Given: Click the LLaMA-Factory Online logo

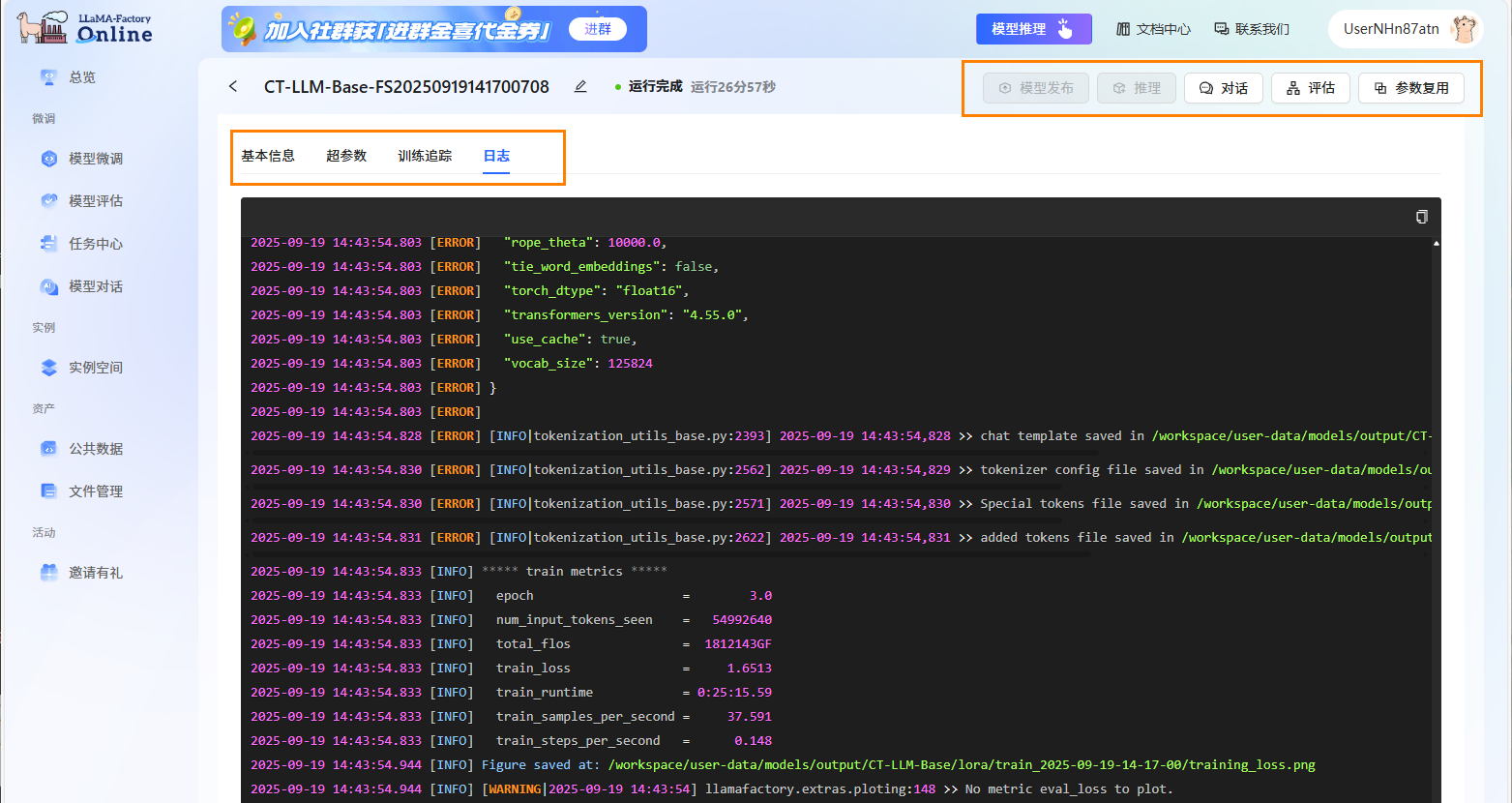Looking at the screenshot, I should [x=85, y=28].
